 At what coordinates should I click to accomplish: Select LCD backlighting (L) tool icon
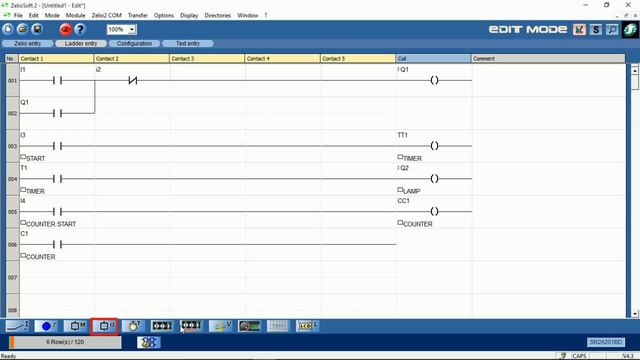307,326
